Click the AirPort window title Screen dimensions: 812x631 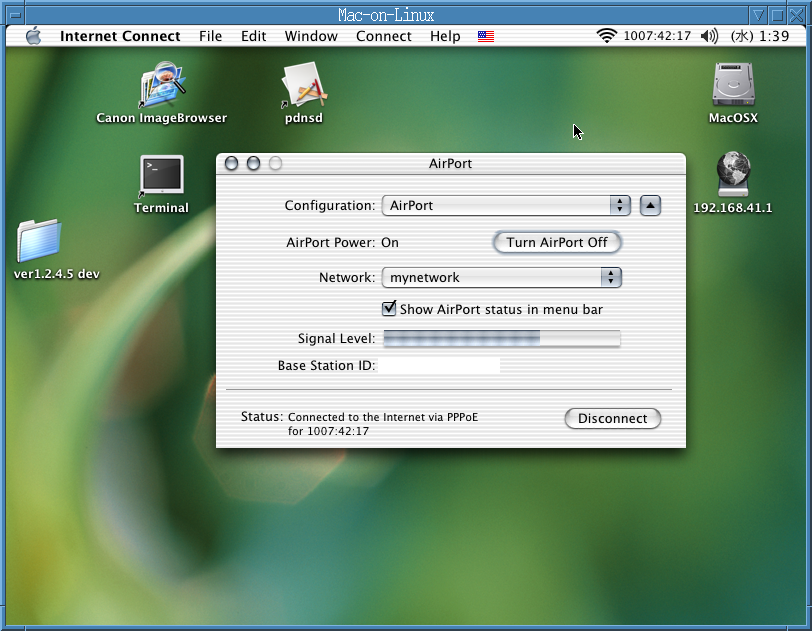pyautogui.click(x=450, y=164)
